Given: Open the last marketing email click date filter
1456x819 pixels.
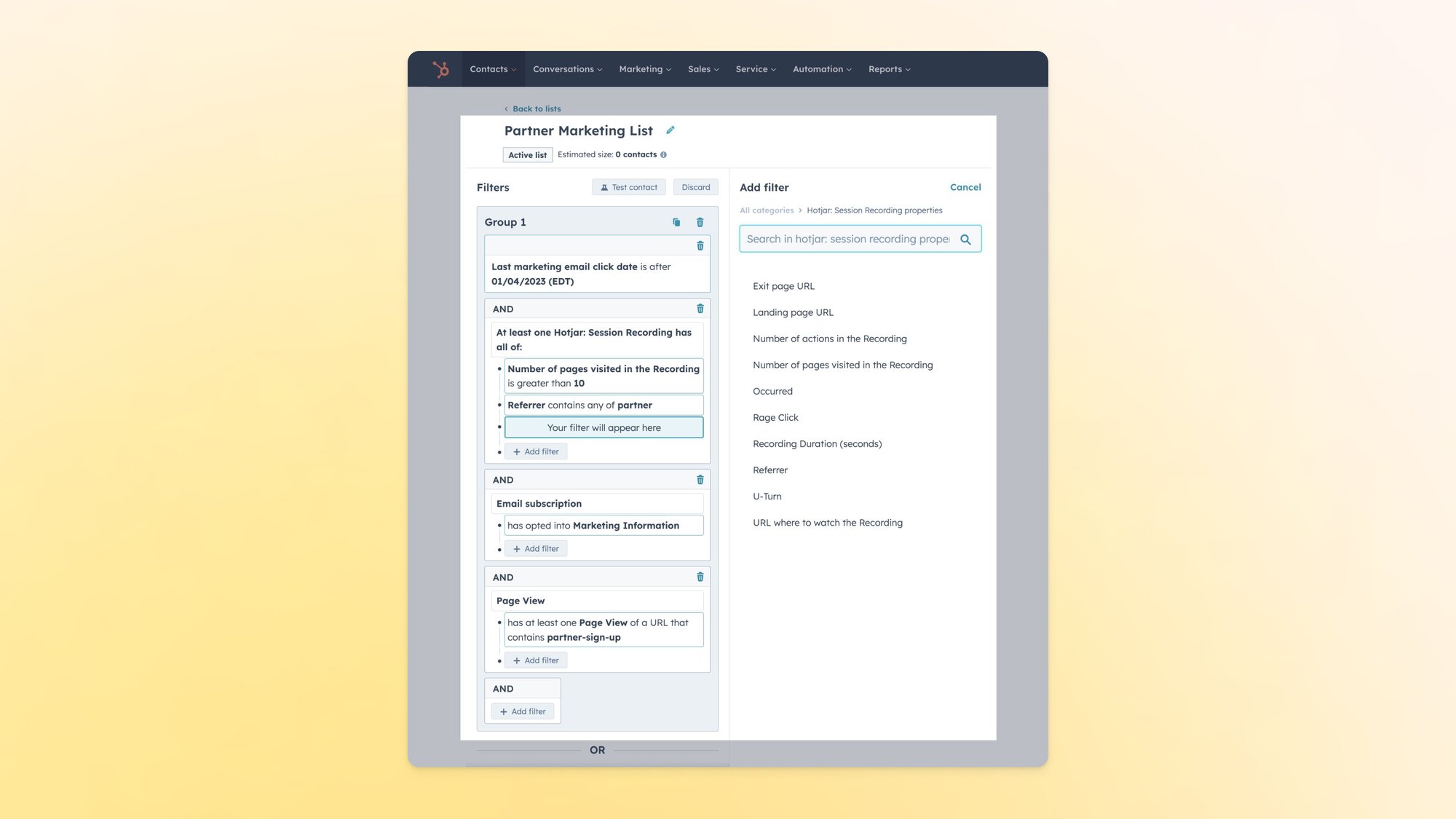Looking at the screenshot, I should pyautogui.click(x=597, y=274).
